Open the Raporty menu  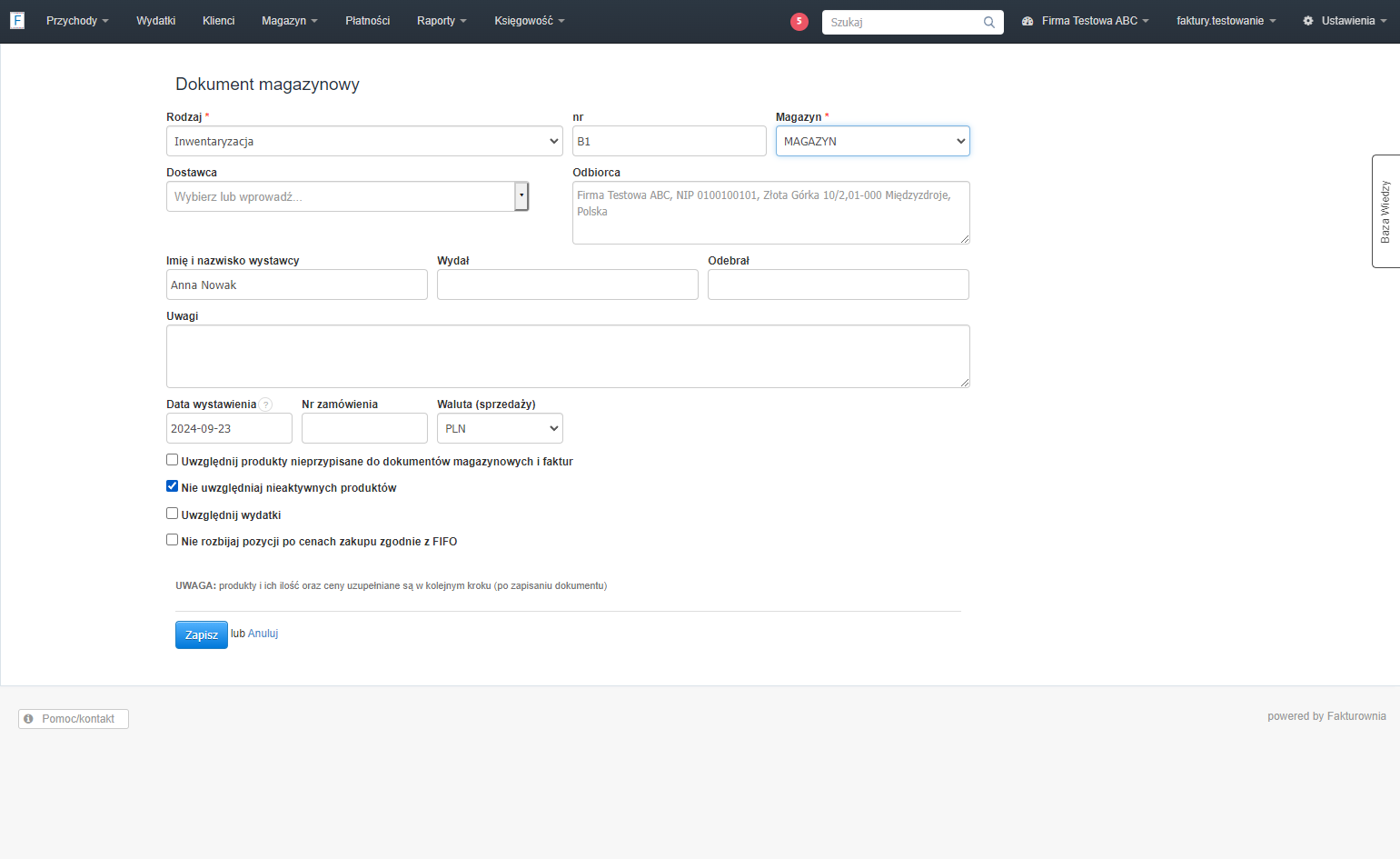point(442,21)
